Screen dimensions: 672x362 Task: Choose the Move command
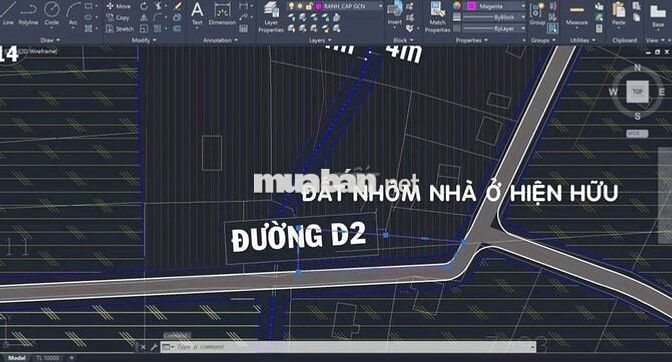click(x=119, y=6)
